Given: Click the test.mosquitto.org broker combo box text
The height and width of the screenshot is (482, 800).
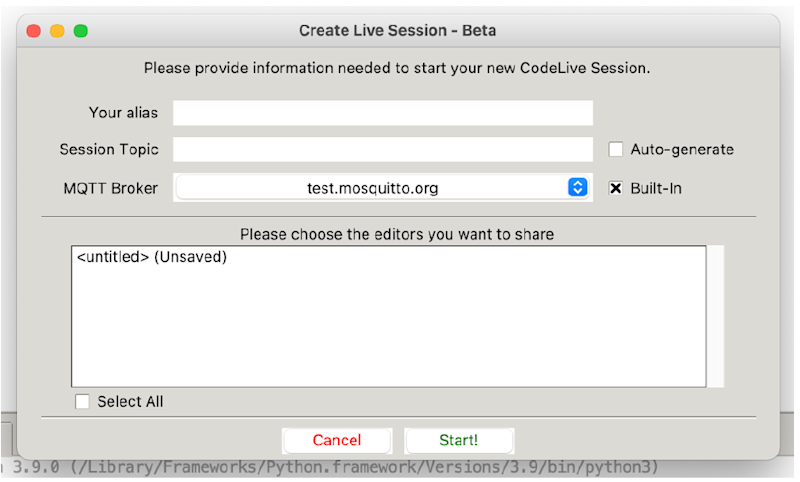Looking at the screenshot, I should [x=372, y=188].
